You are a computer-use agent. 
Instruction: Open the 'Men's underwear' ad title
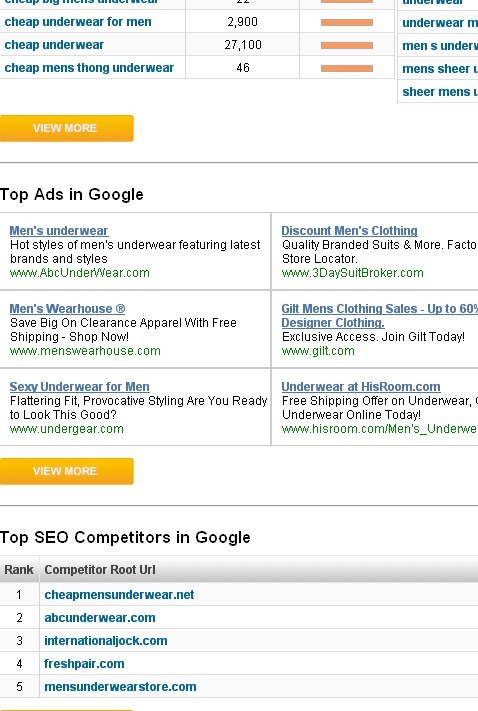pos(59,230)
